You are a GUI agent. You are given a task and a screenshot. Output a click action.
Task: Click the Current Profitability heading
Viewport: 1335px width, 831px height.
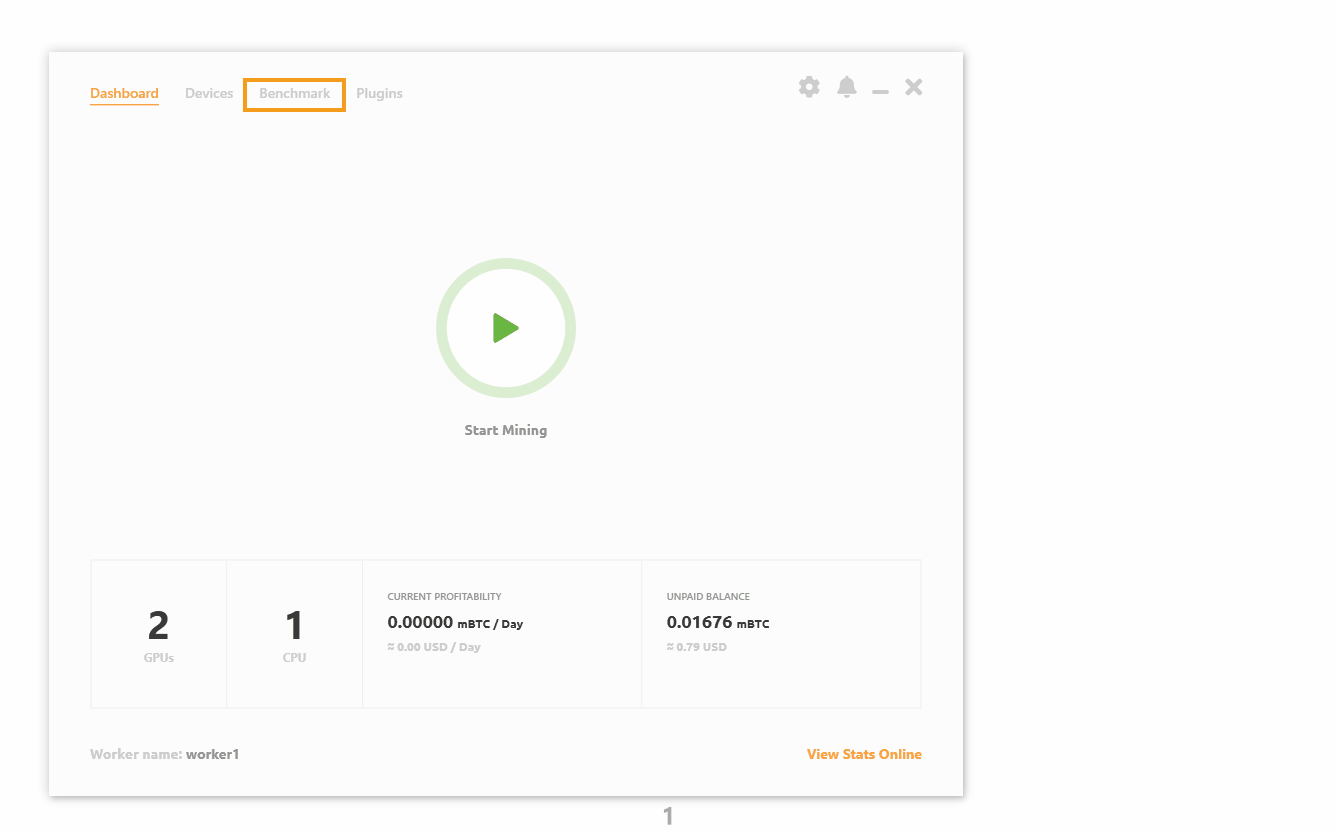point(444,597)
